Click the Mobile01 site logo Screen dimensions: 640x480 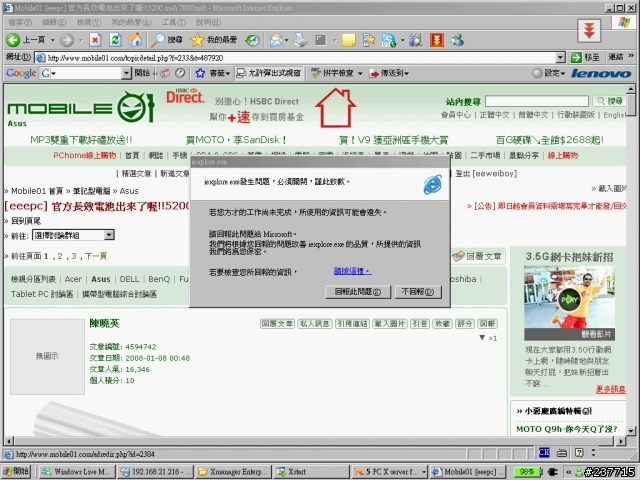[x=80, y=107]
